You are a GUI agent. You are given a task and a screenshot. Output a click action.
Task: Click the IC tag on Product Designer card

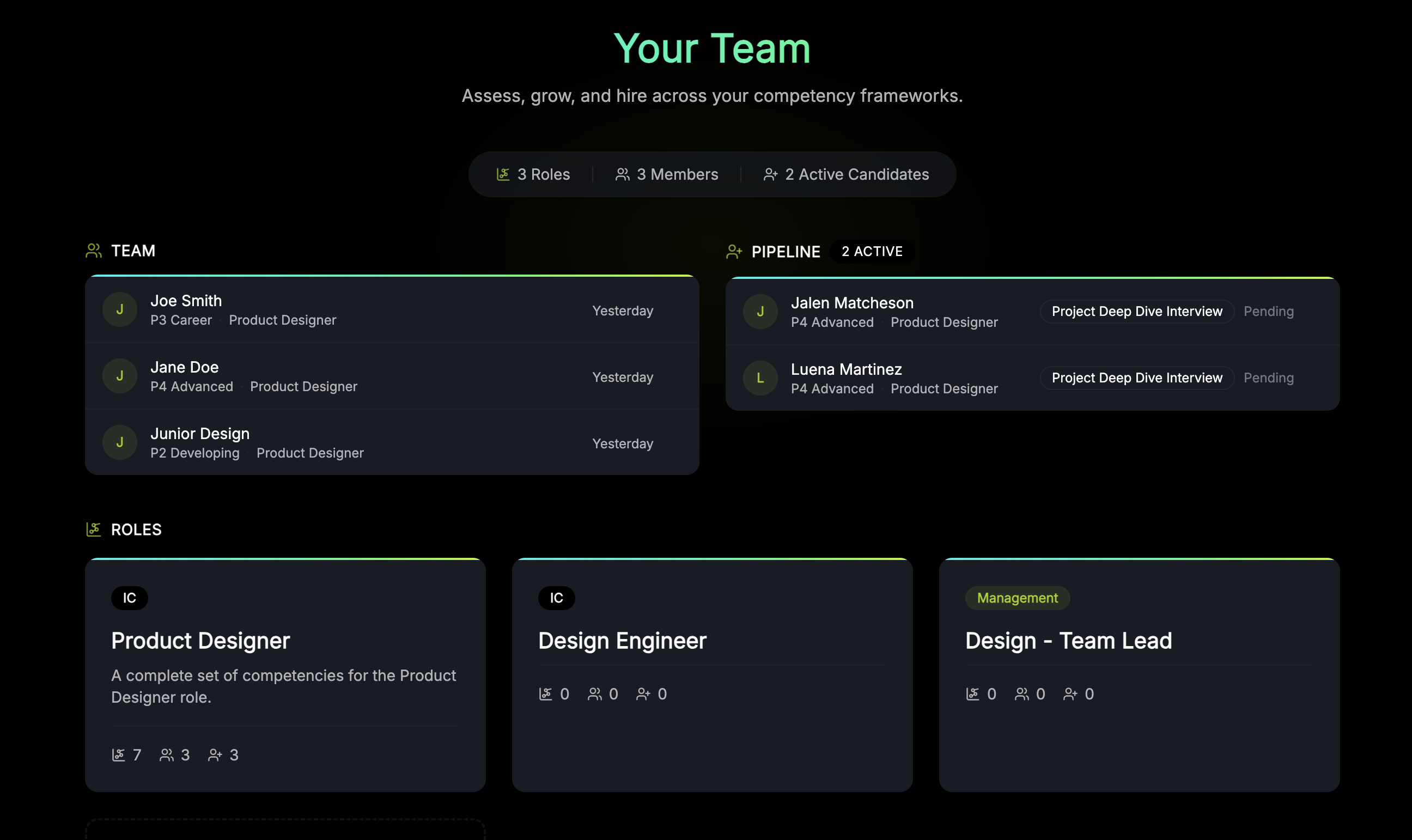click(x=130, y=598)
